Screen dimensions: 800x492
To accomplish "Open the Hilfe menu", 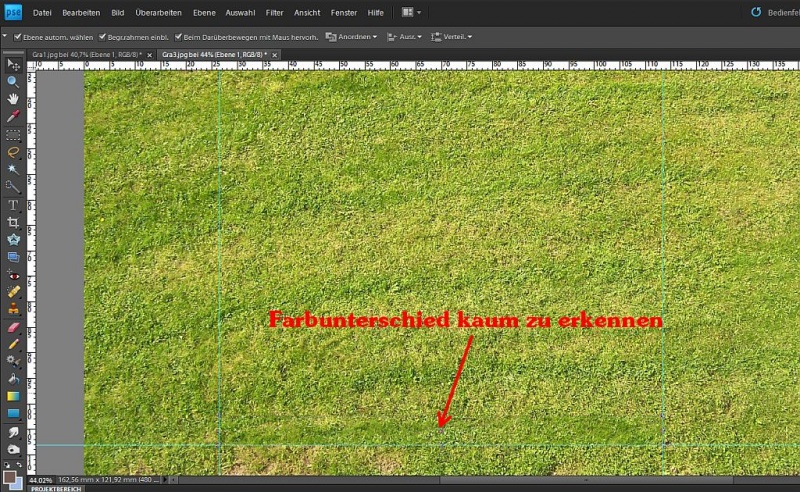I will [x=376, y=13].
